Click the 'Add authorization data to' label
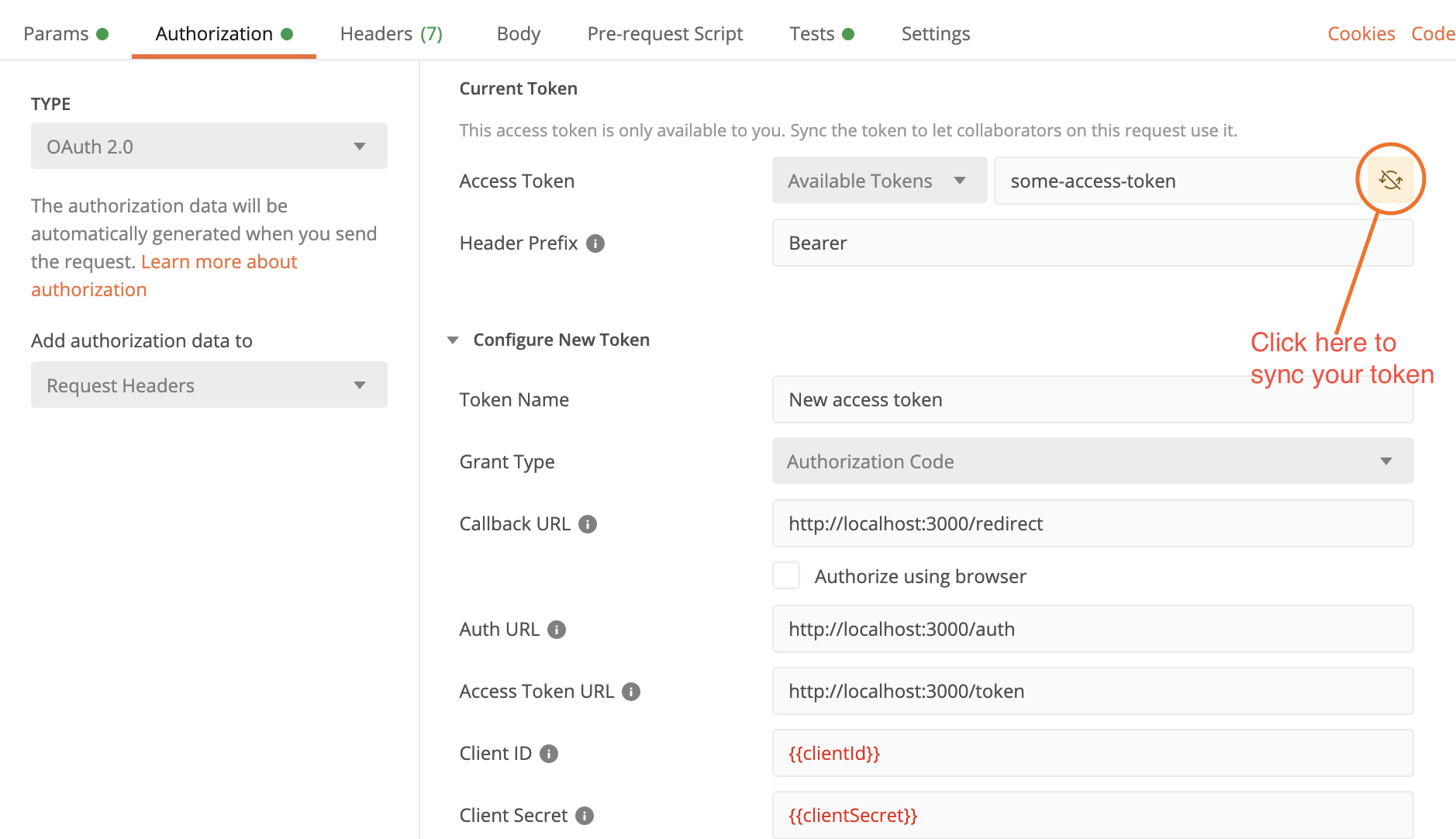 point(142,341)
